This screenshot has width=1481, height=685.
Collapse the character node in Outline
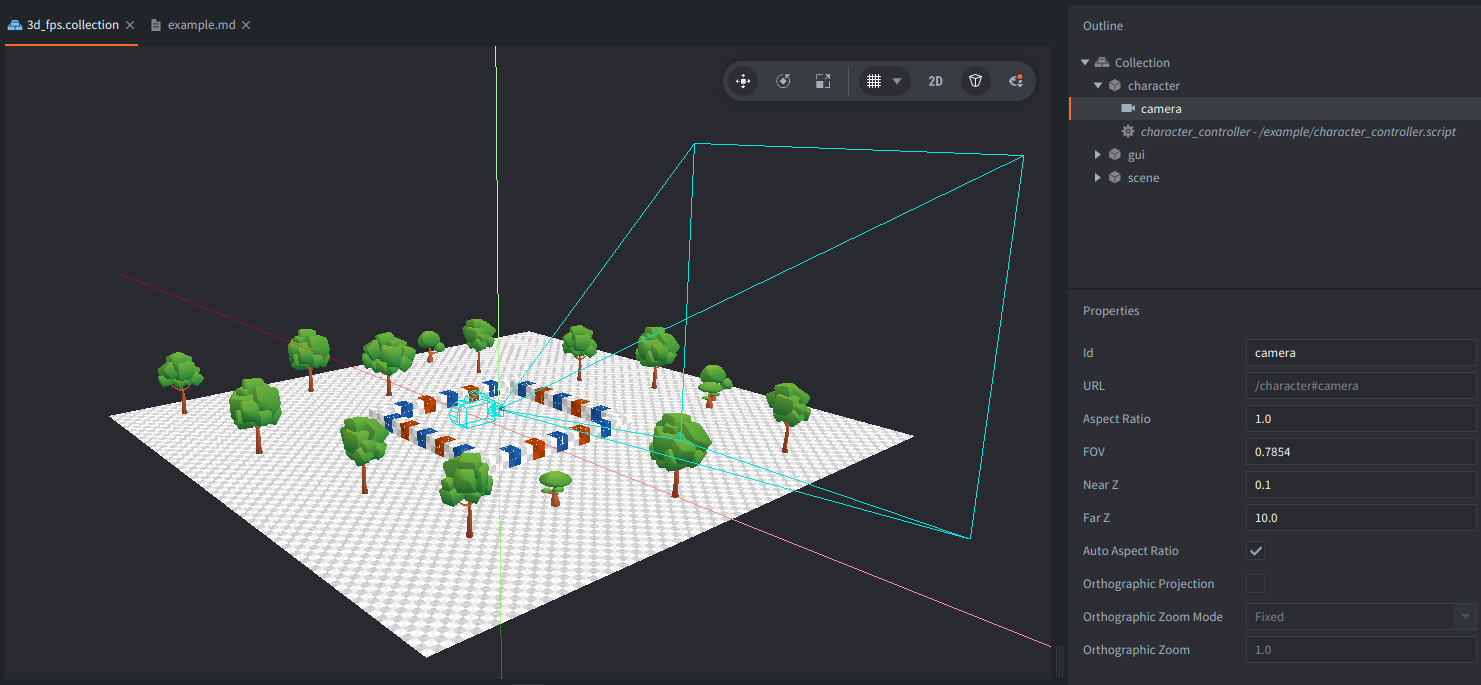click(1098, 86)
